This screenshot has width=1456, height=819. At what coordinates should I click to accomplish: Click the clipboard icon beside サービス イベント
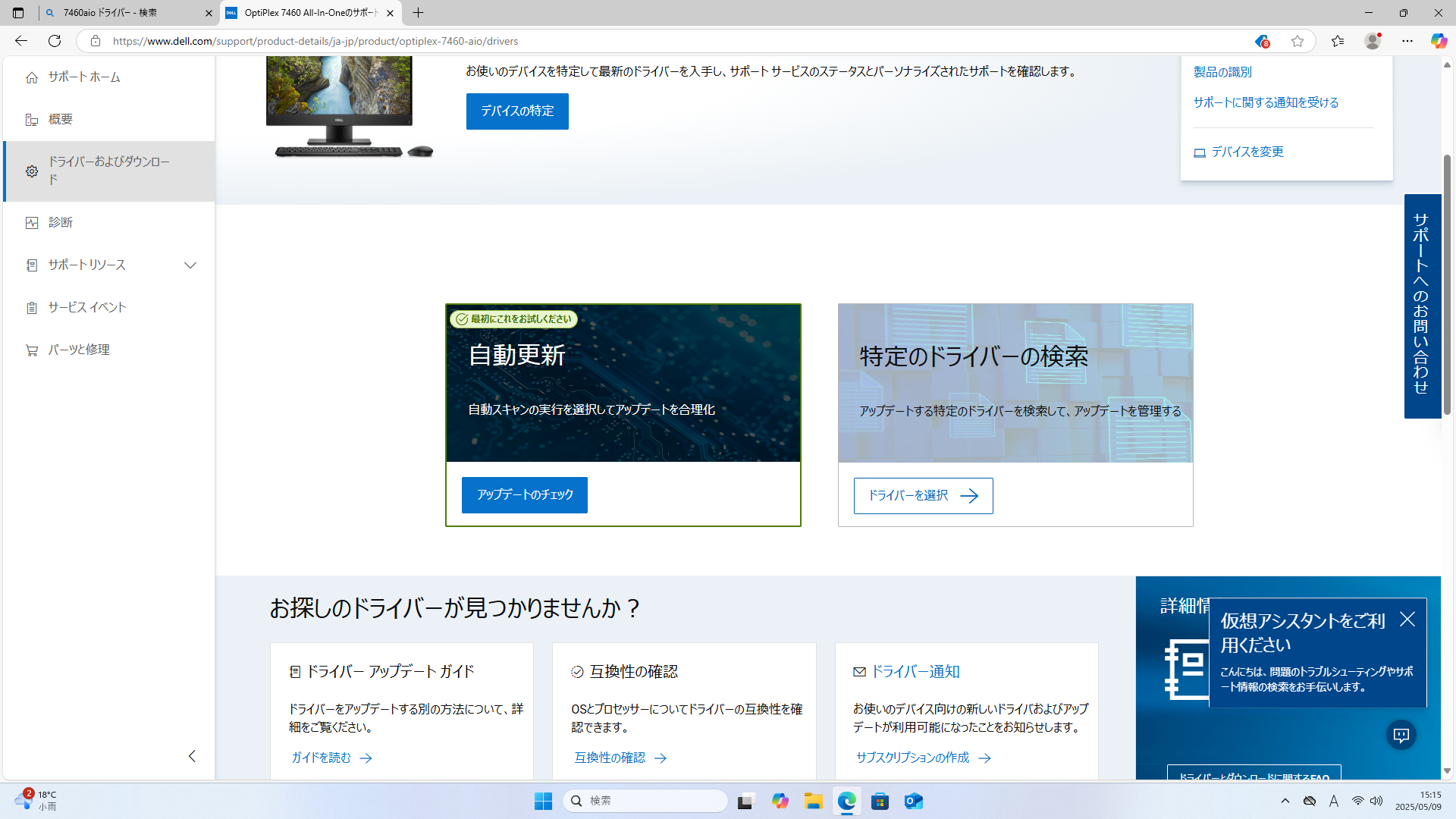click(x=32, y=308)
